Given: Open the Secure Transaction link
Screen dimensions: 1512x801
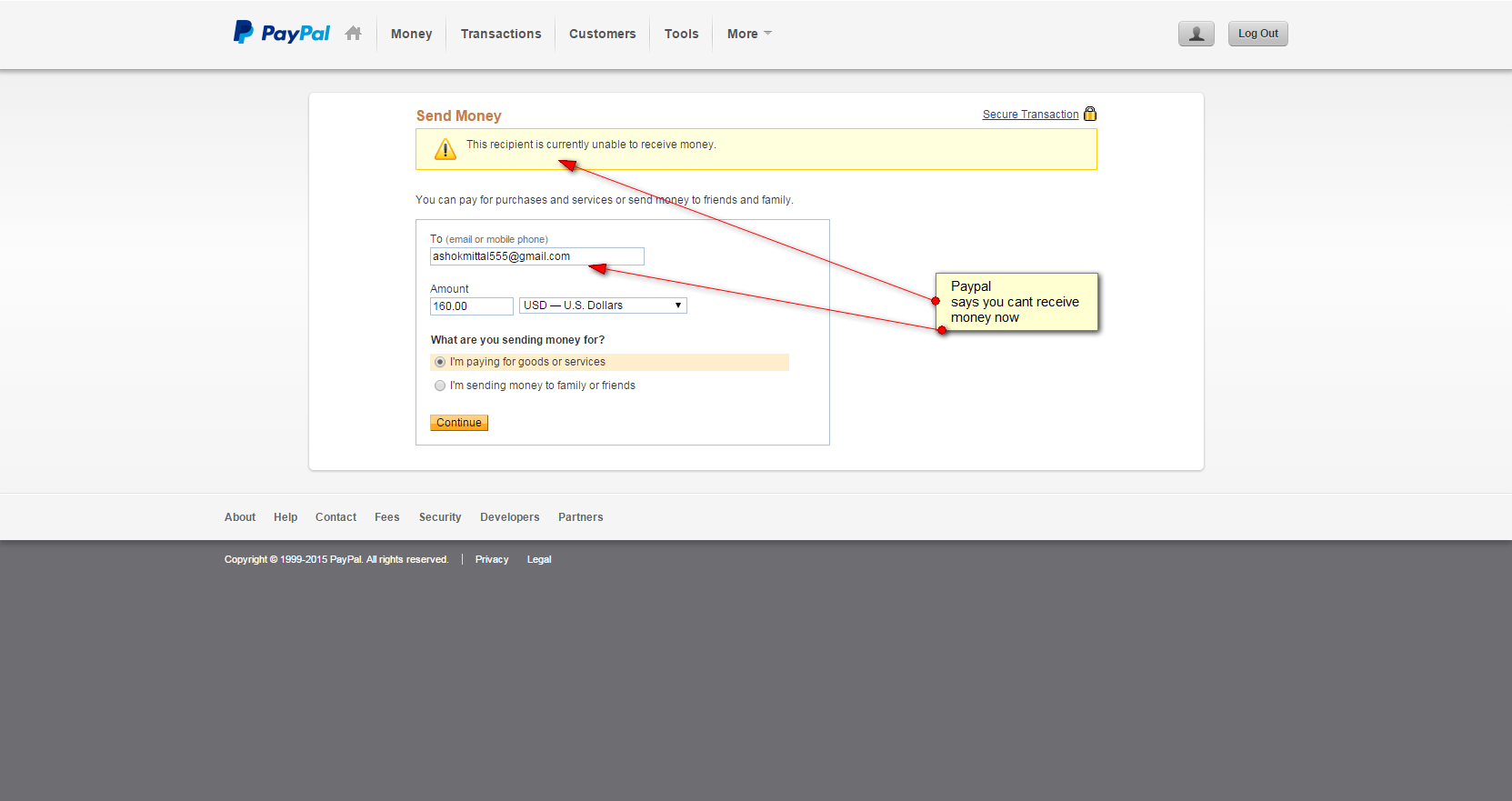Looking at the screenshot, I should click(1030, 115).
